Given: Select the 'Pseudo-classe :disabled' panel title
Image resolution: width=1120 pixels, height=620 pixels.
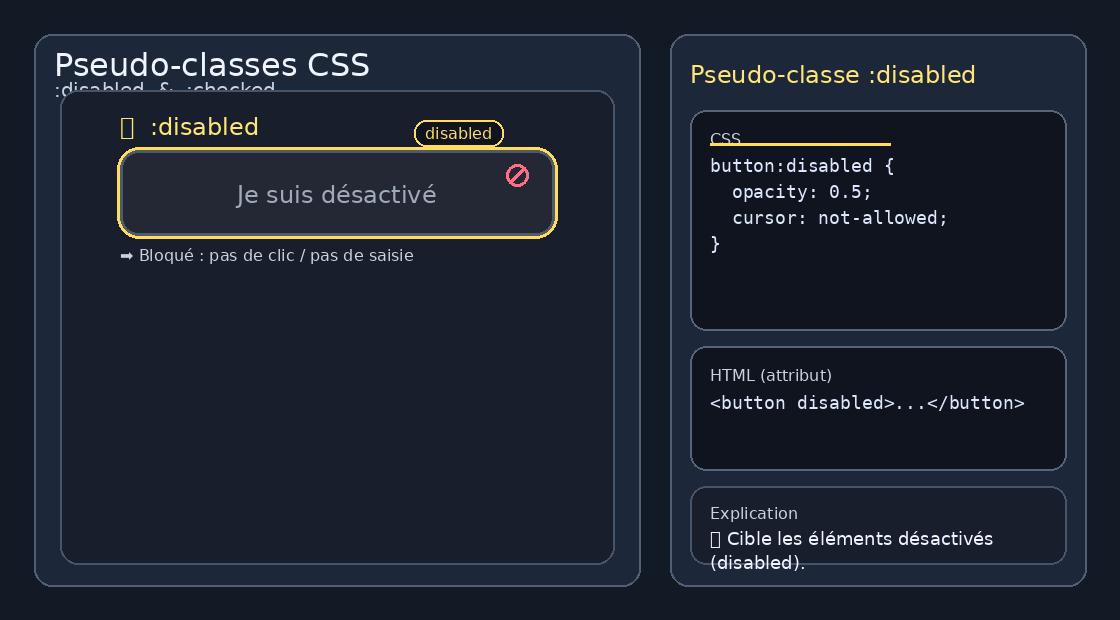Looking at the screenshot, I should tap(833, 74).
